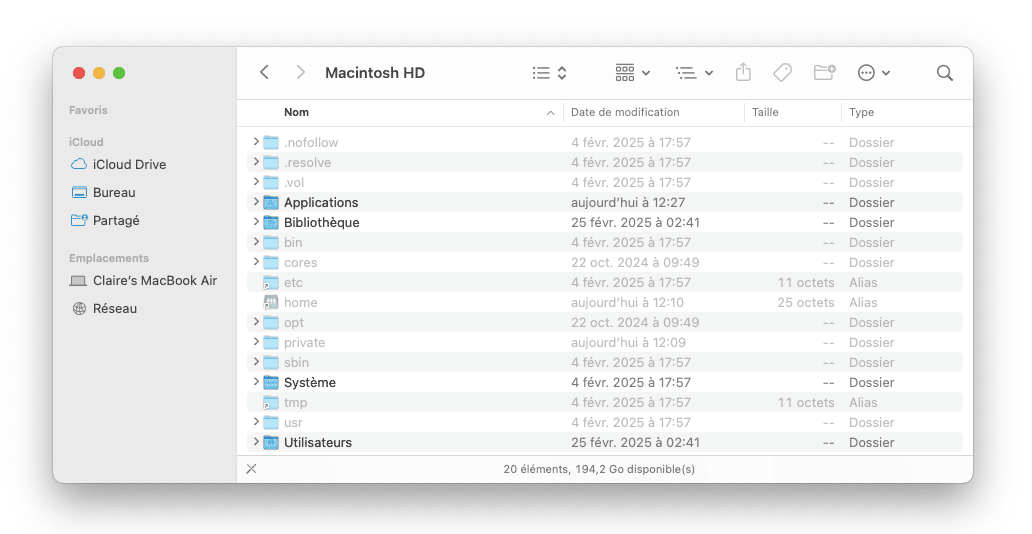Click the tmp alias icon
The height and width of the screenshot is (534, 1032).
(x=271, y=402)
